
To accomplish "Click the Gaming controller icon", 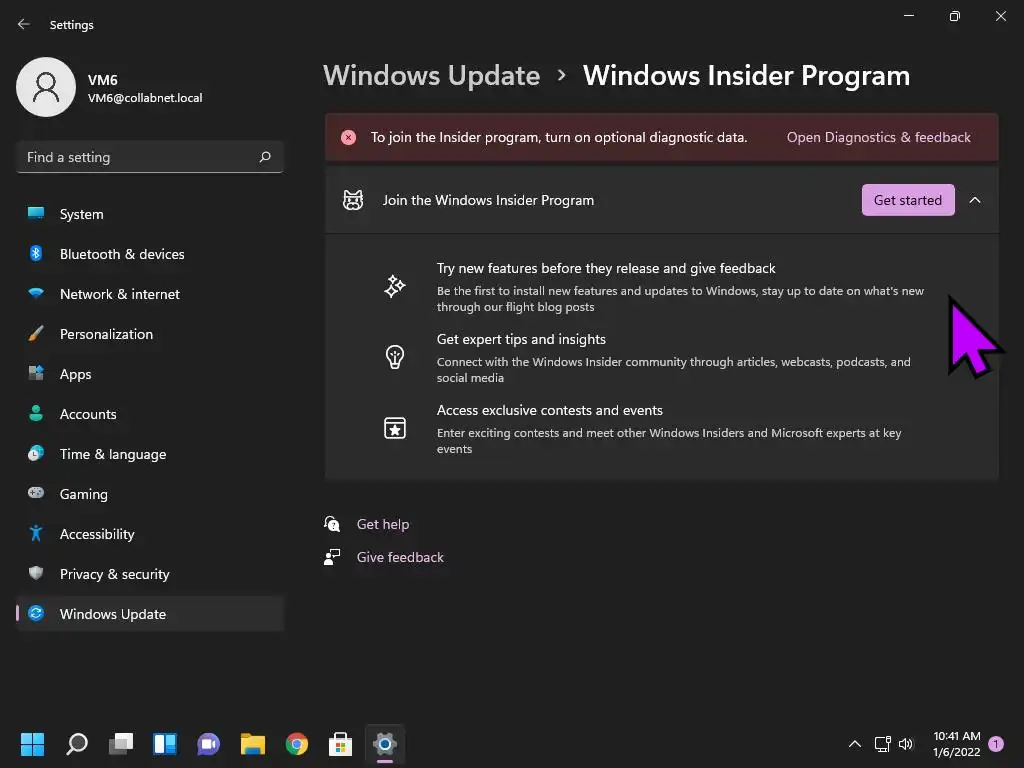I will pos(36,493).
